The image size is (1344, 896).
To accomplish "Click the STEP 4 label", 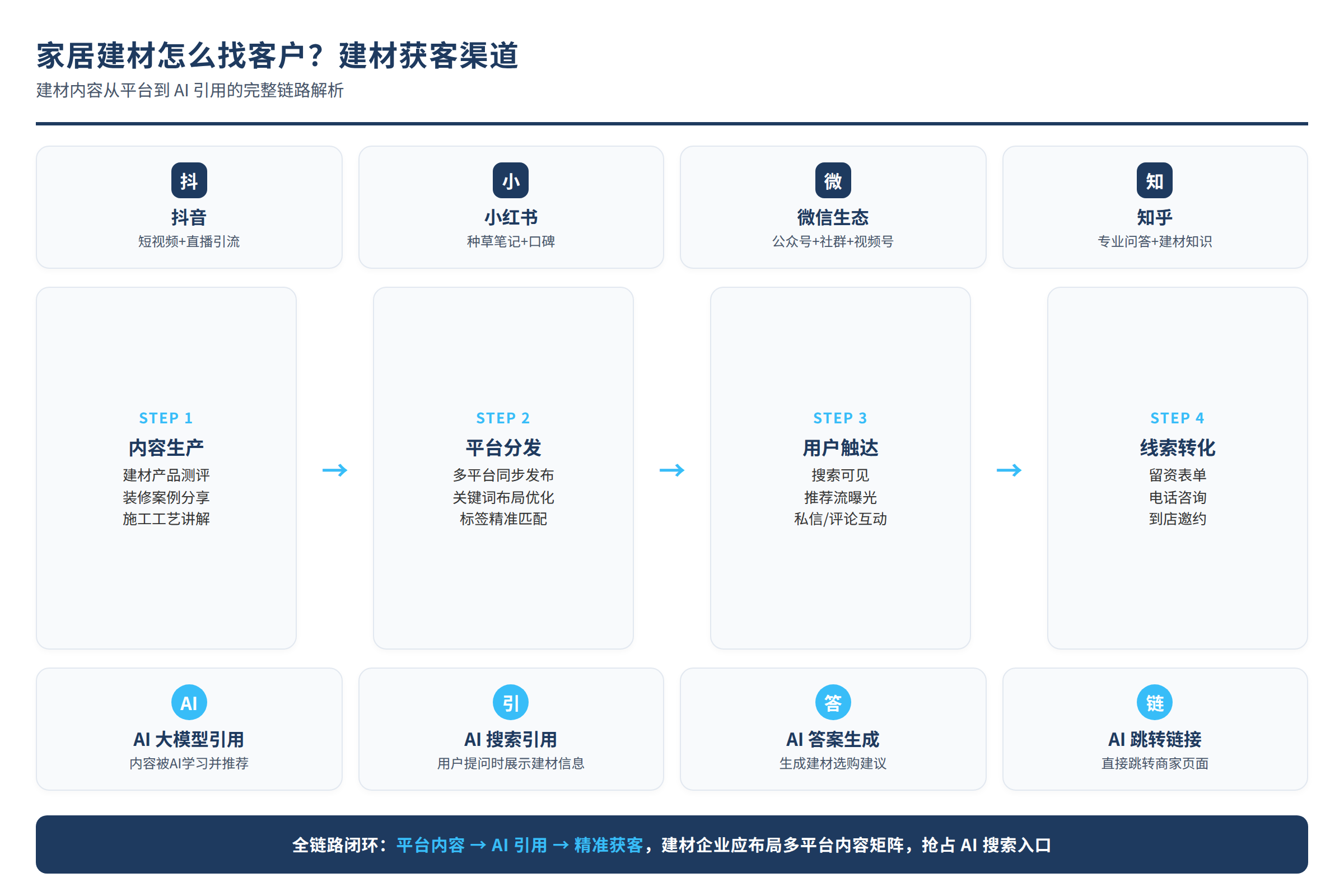I will 1178,418.
